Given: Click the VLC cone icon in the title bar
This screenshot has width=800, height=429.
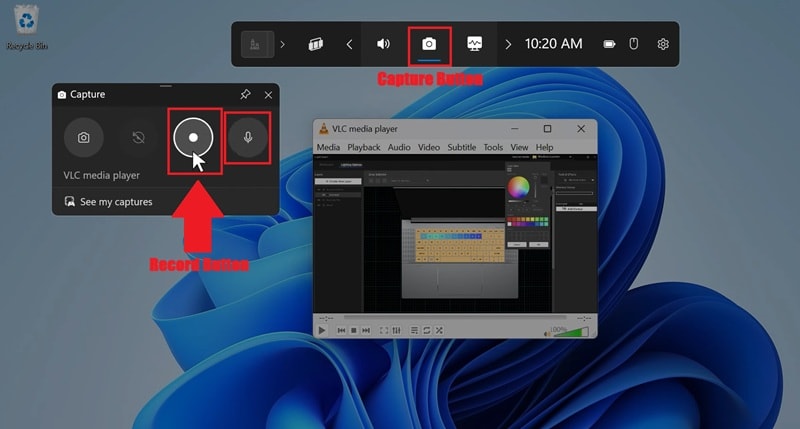Looking at the screenshot, I should [x=323, y=129].
